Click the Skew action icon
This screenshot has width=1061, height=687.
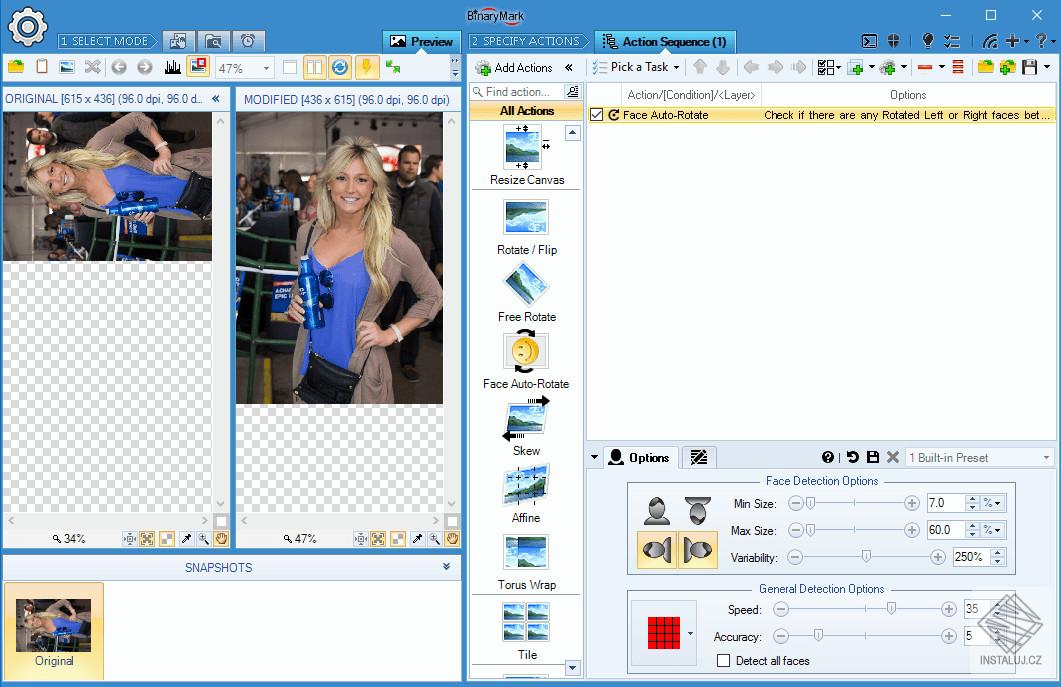click(526, 418)
